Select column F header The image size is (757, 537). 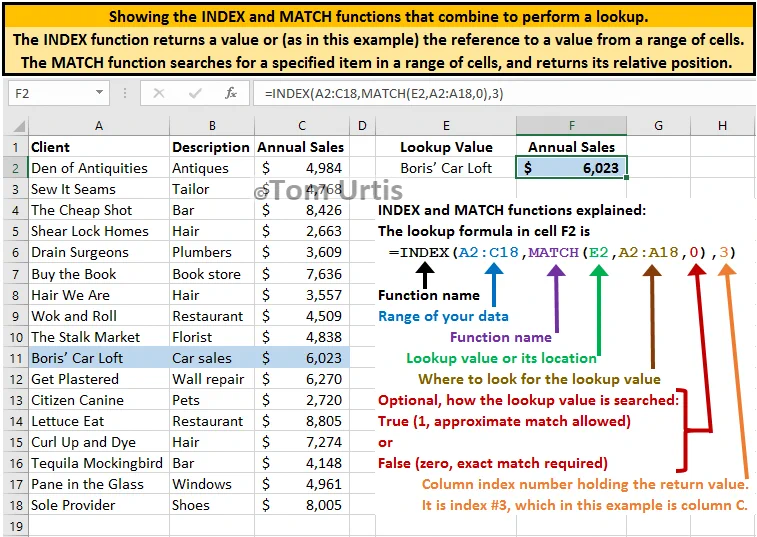[x=572, y=126]
